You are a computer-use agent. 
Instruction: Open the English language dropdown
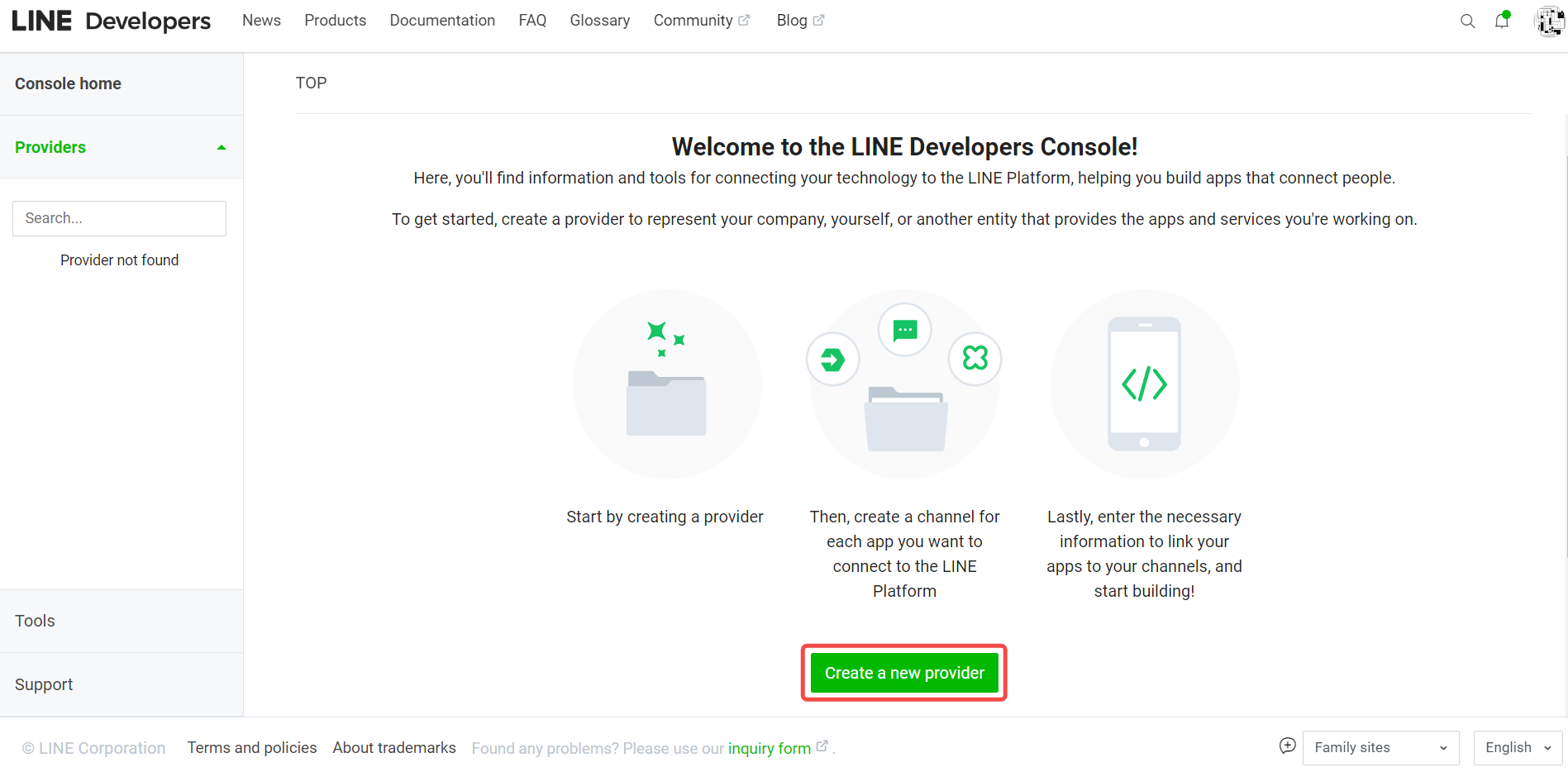tap(1518, 748)
